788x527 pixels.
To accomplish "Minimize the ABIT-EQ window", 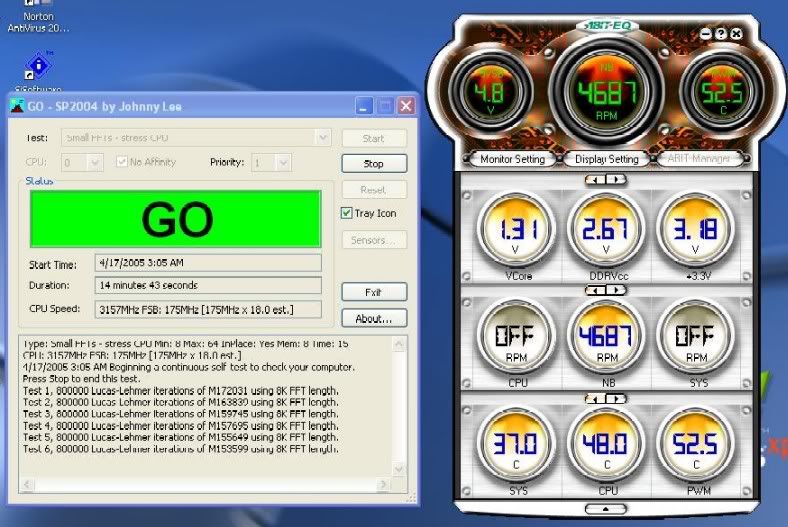I will pyautogui.click(x=706, y=34).
